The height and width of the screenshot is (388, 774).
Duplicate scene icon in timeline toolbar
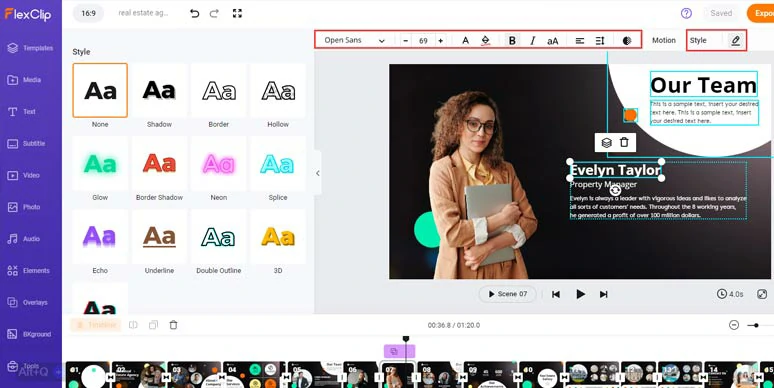[154, 325]
